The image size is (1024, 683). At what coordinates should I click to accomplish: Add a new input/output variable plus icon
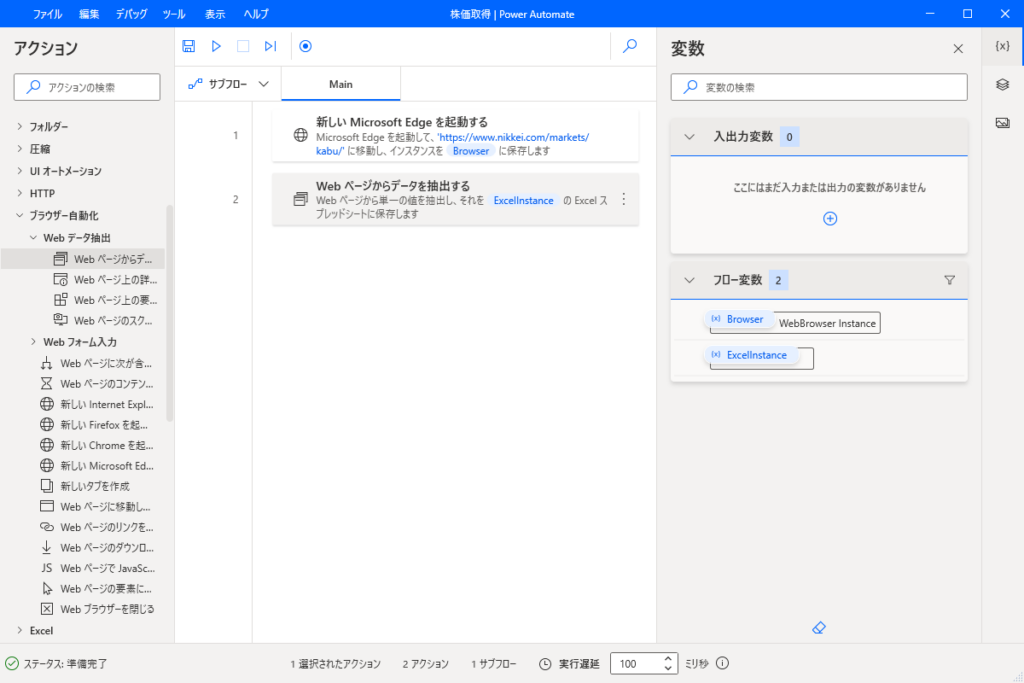tap(830, 219)
